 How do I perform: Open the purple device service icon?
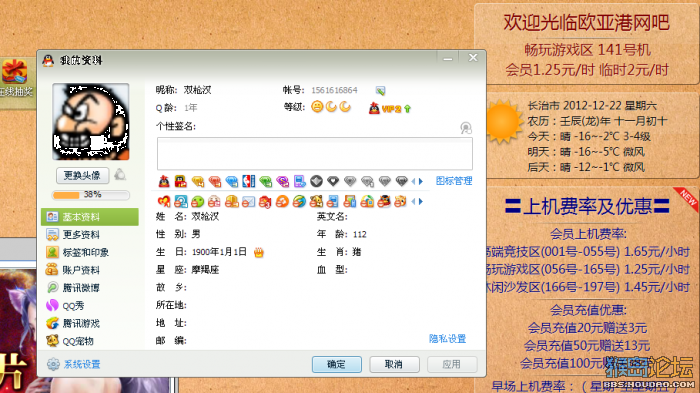point(300,181)
